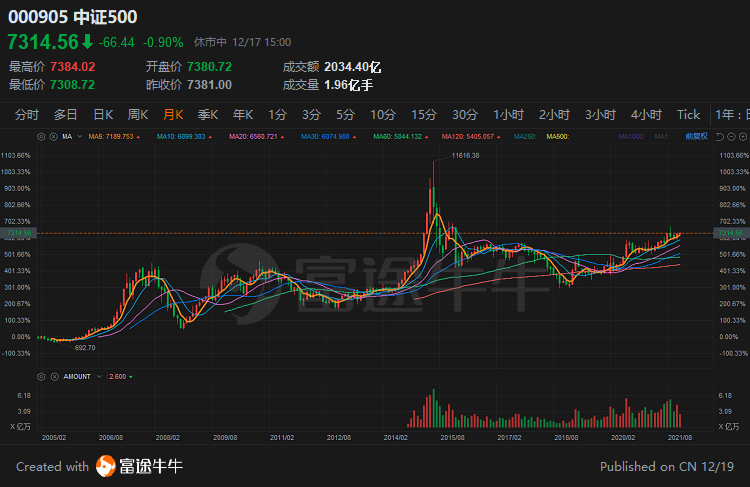750x487 pixels.
Task: Open the 前复权 adjustment dropdown
Action: click(696, 137)
